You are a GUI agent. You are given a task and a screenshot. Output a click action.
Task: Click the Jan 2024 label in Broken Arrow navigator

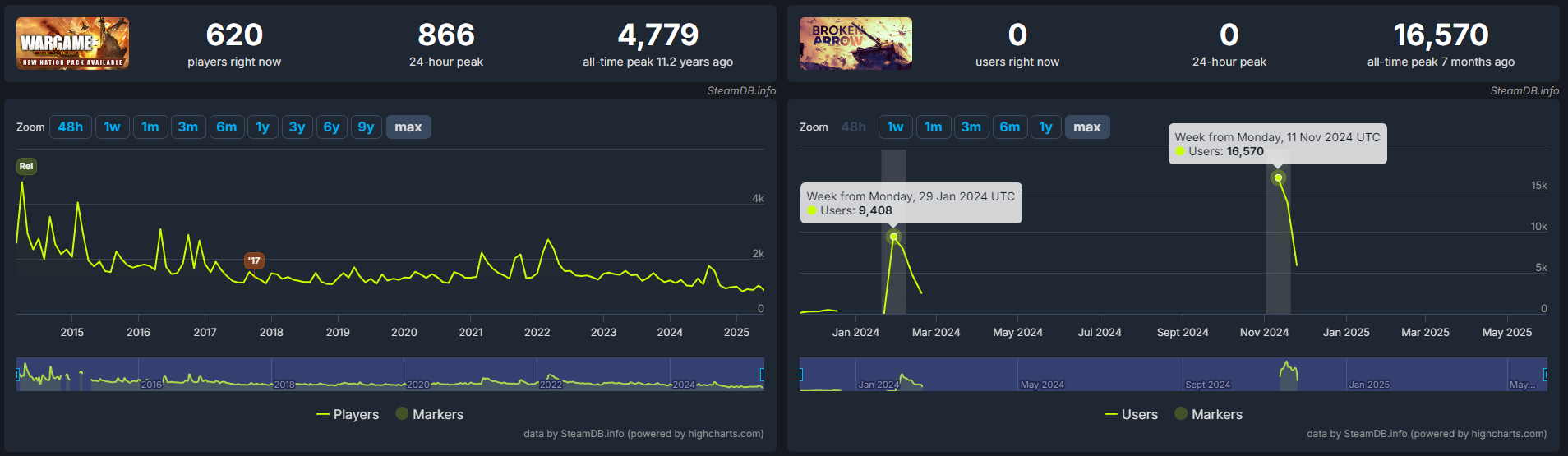(879, 385)
